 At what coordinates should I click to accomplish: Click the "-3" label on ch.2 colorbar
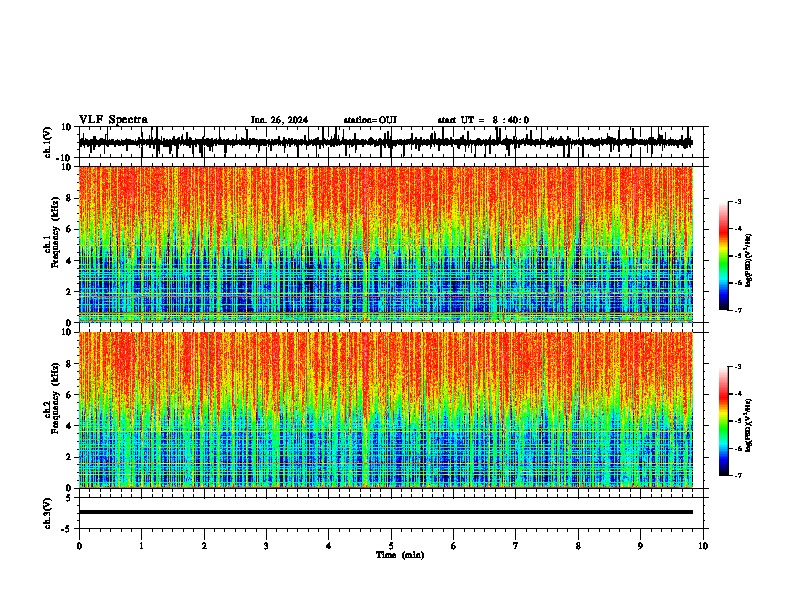point(738,367)
